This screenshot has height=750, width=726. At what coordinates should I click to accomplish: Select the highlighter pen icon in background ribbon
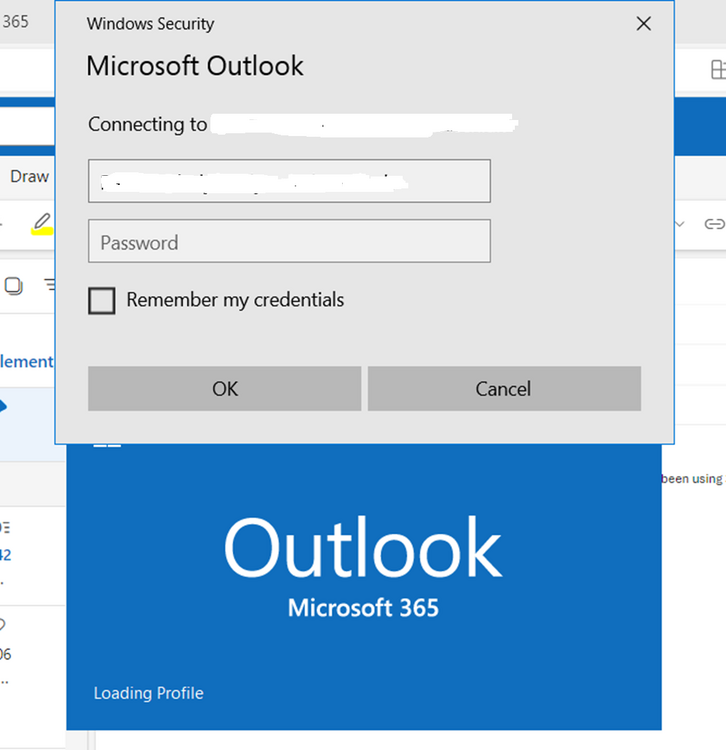[x=42, y=224]
